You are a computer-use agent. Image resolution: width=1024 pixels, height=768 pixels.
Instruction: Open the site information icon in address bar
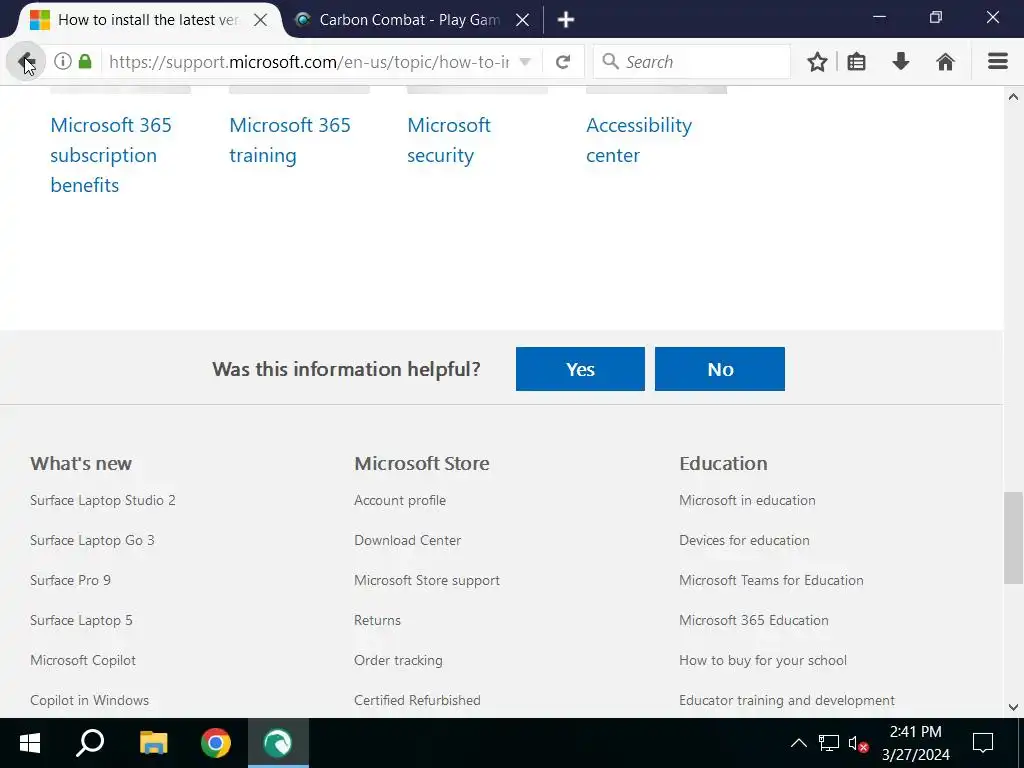[63, 61]
